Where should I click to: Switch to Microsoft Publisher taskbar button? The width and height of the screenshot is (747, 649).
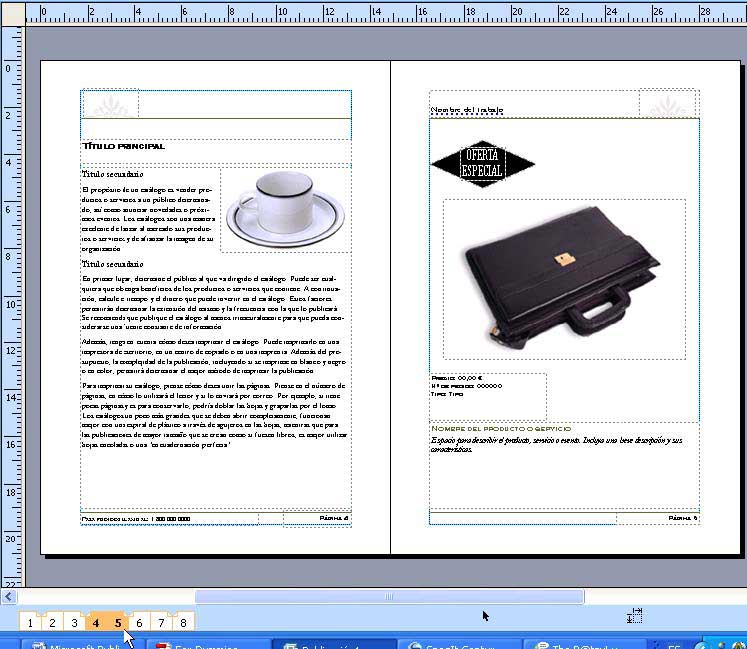(x=82, y=645)
